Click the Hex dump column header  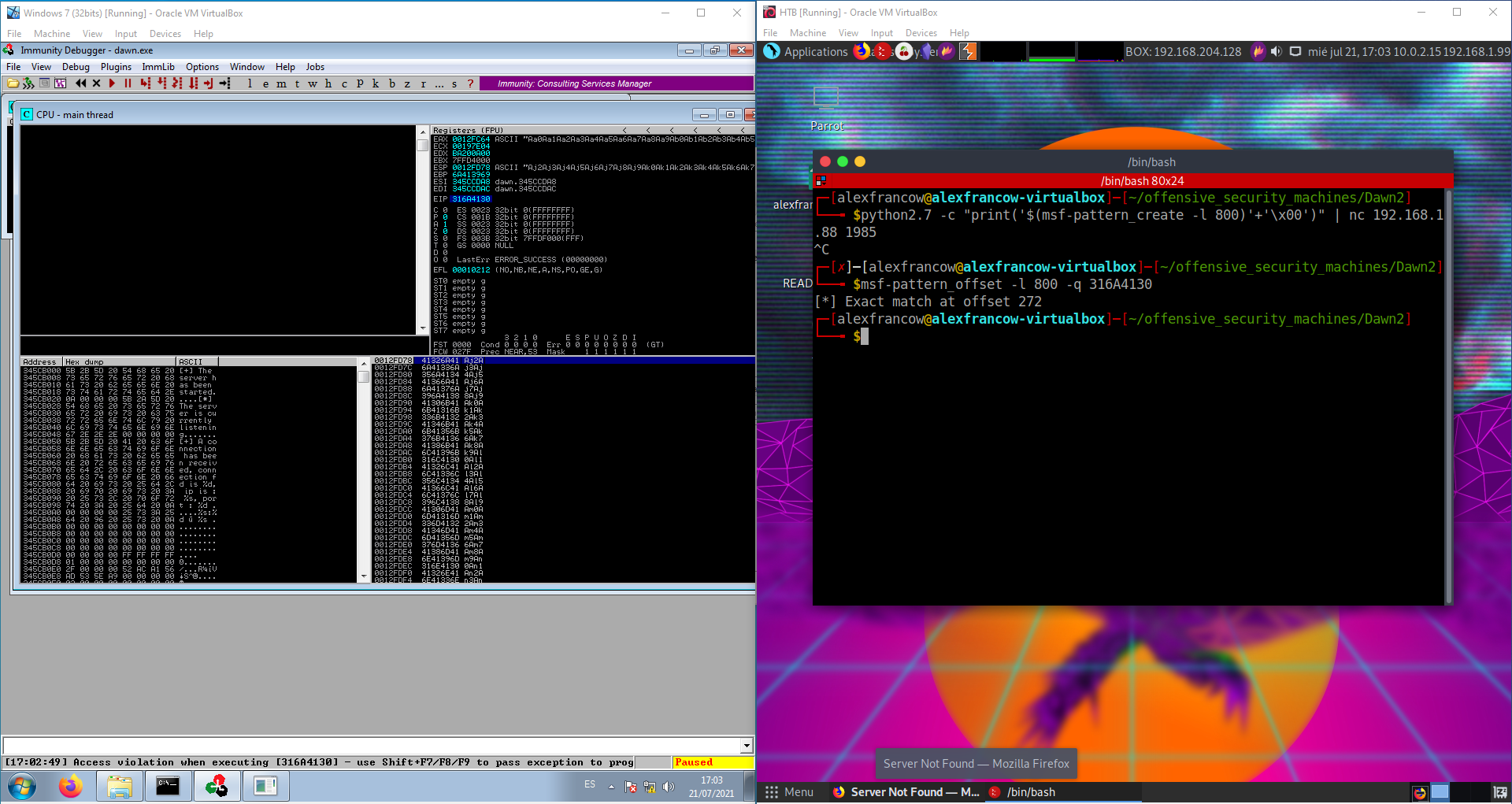click(120, 362)
